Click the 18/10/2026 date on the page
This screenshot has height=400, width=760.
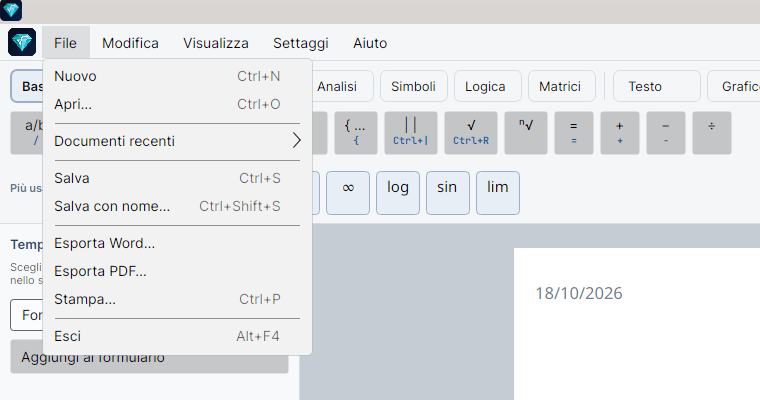579,293
